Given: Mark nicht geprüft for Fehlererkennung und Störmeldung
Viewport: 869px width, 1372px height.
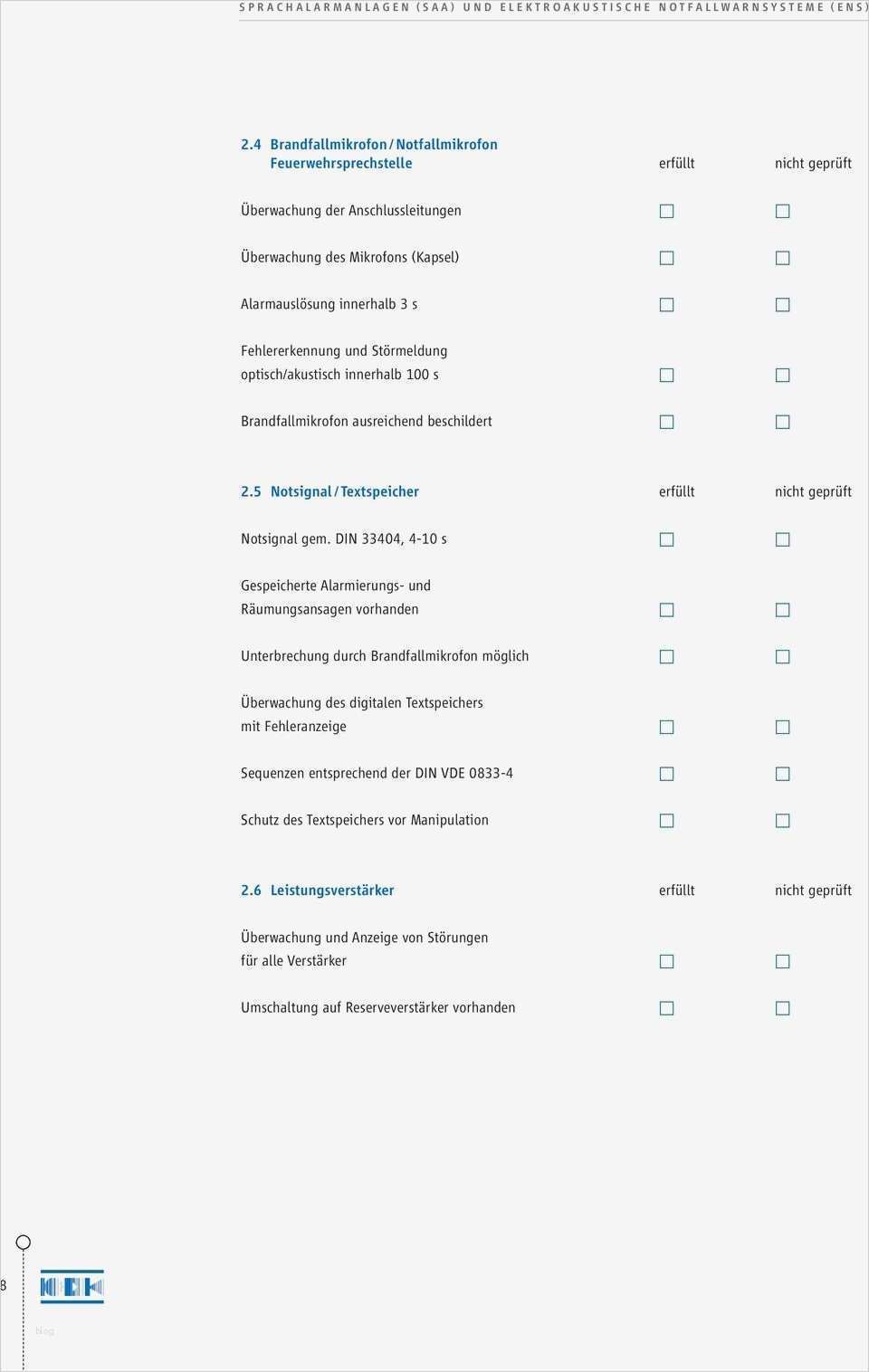Looking at the screenshot, I should (x=783, y=376).
